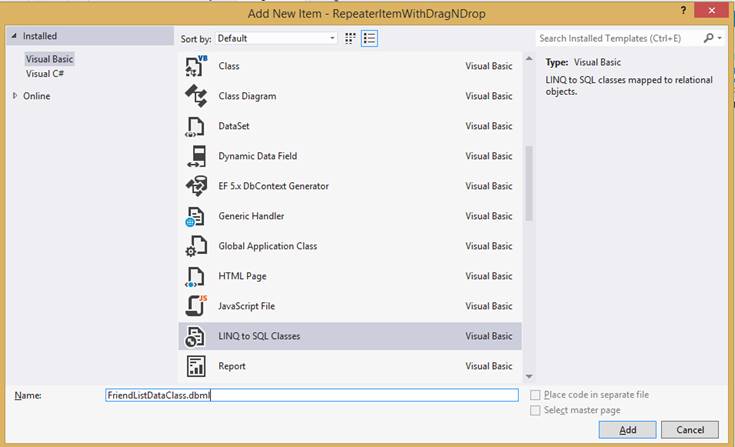Click the EF 5.x DbContext Generator icon
The width and height of the screenshot is (735, 447).
(x=196, y=186)
